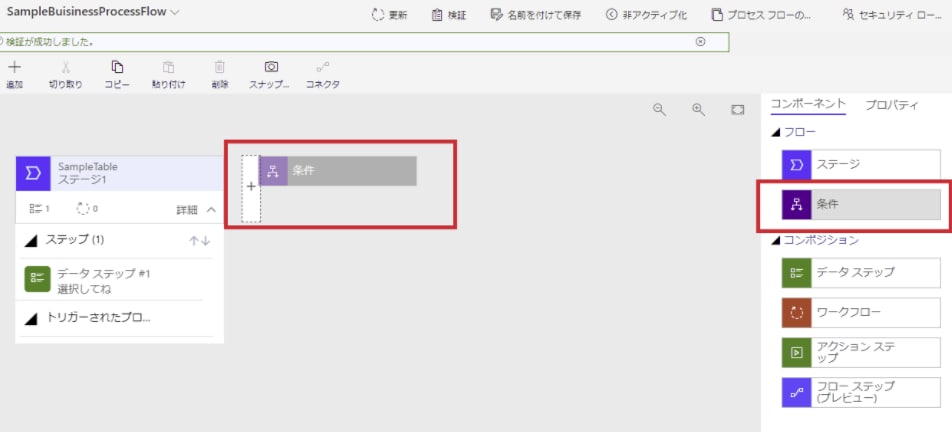Image resolution: width=952 pixels, height=432 pixels.
Task: Click the ワークフロー orange circle icon
Action: point(797,312)
